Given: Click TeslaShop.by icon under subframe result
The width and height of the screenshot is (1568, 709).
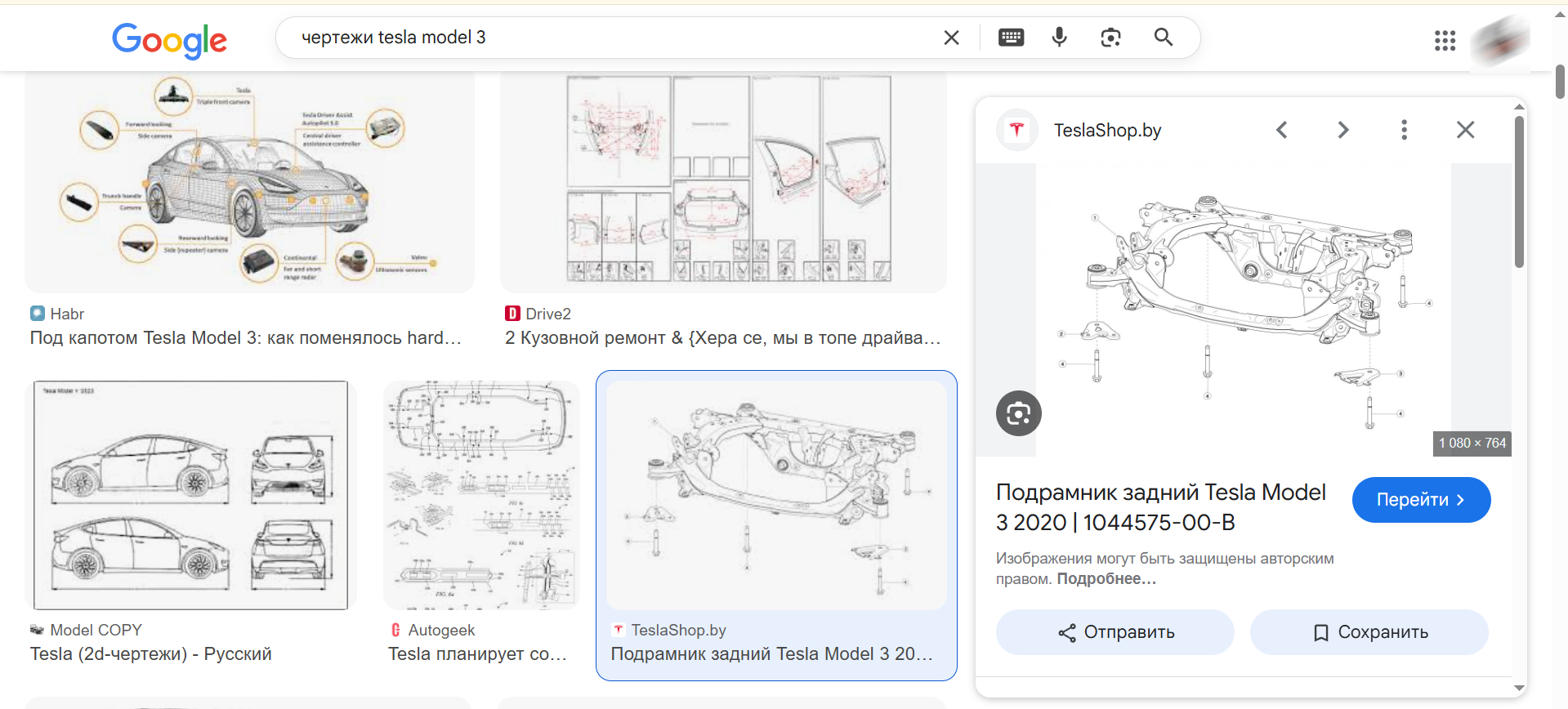Looking at the screenshot, I should pyautogui.click(x=619, y=630).
